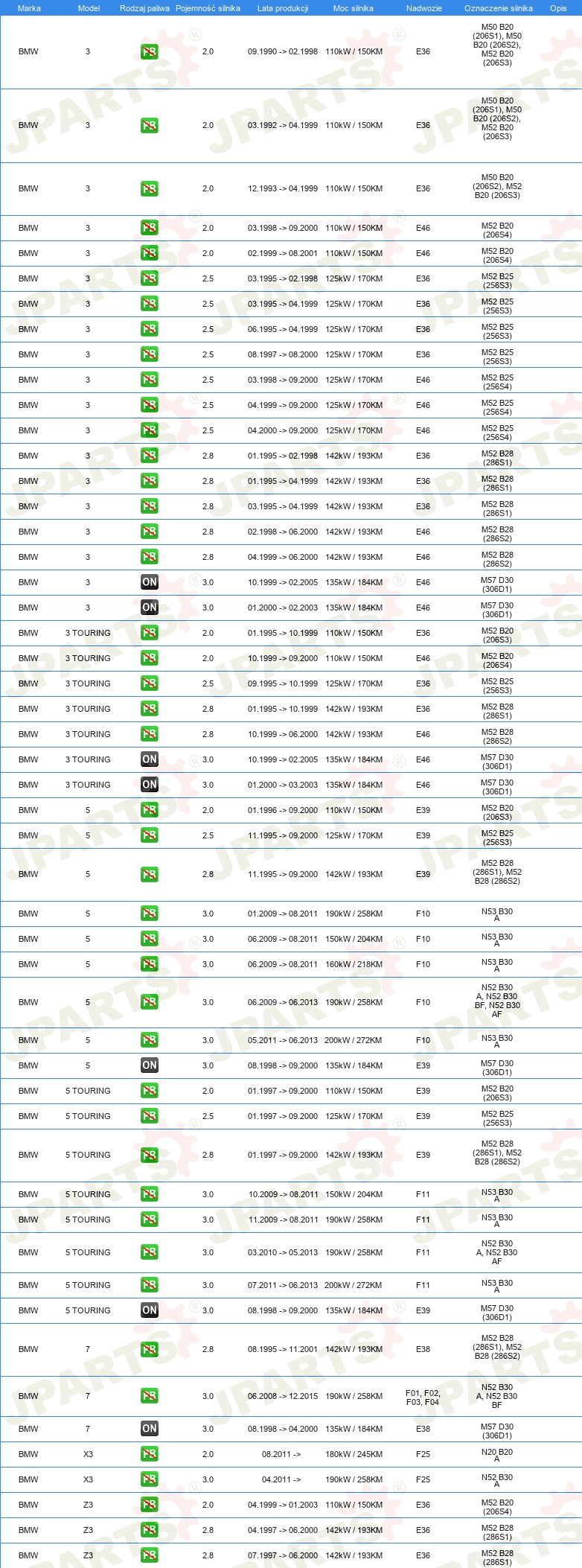Select the date cell 06.2009 -> 06.2013
This screenshot has height=1568, width=582.
pos(283,1003)
